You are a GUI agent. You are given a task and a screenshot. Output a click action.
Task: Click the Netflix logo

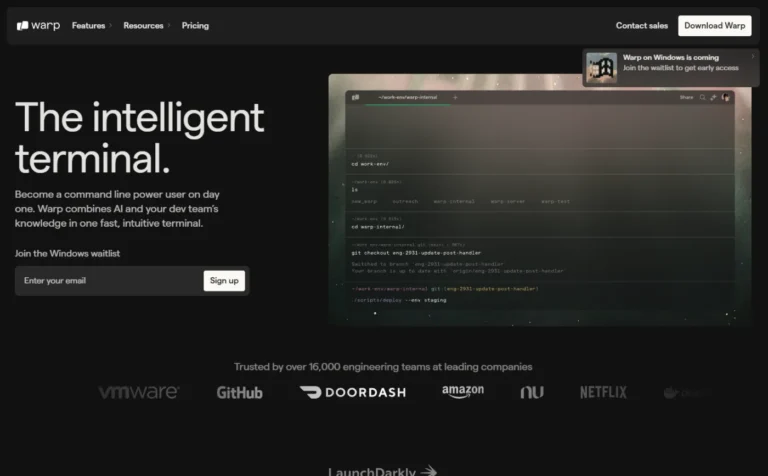(x=603, y=392)
